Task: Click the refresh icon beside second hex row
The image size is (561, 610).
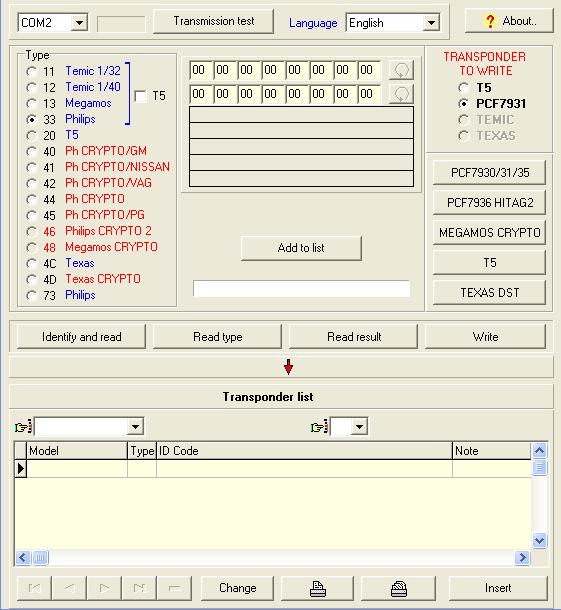Action: coord(401,94)
